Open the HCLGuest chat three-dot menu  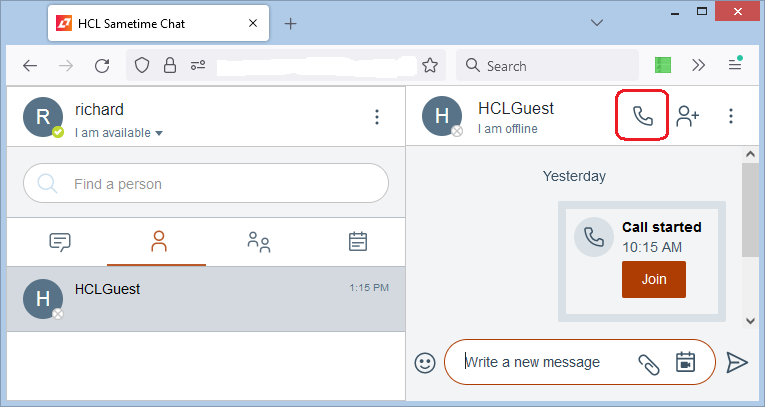[730, 116]
